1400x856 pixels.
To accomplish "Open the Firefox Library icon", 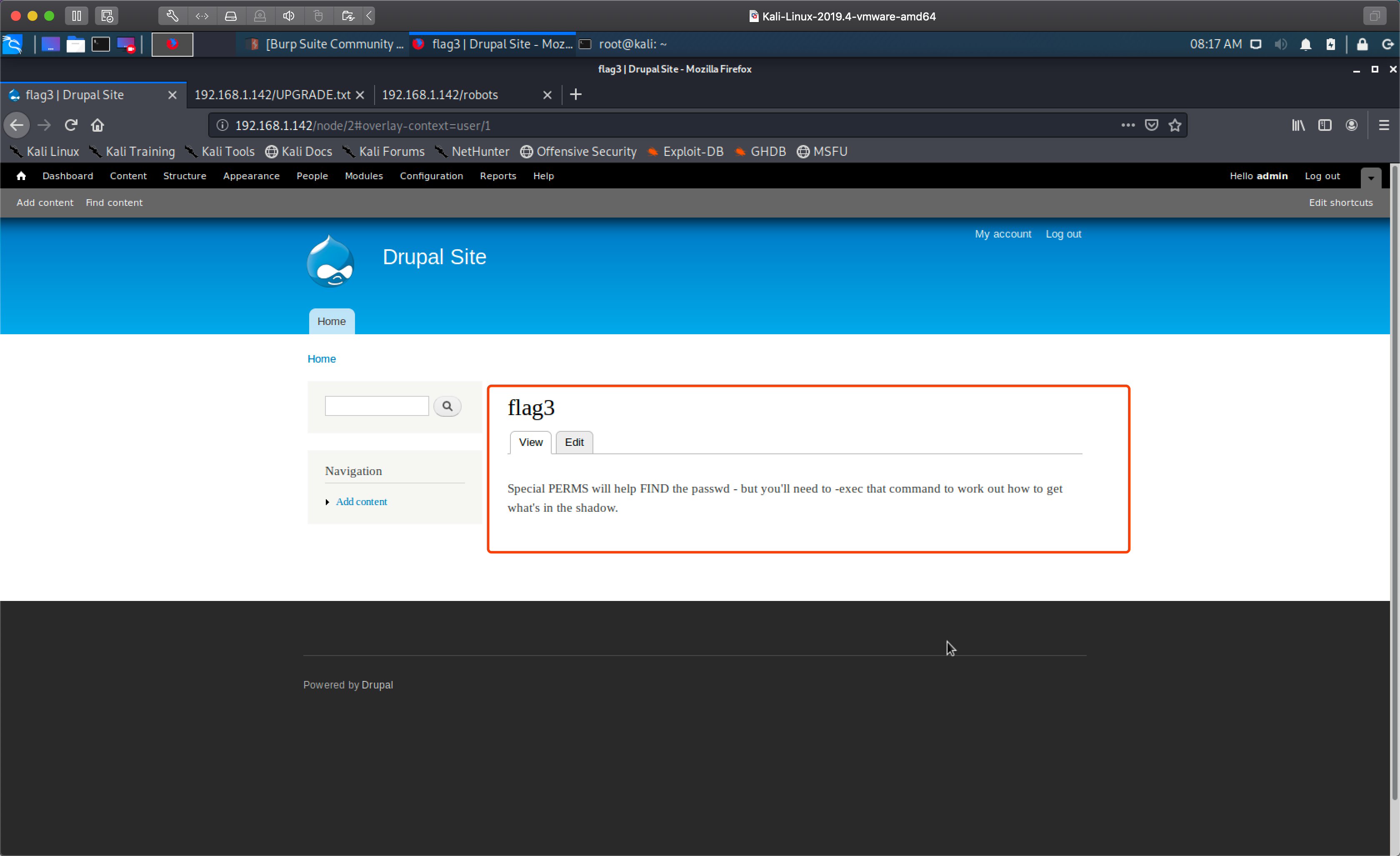I will point(1298,125).
